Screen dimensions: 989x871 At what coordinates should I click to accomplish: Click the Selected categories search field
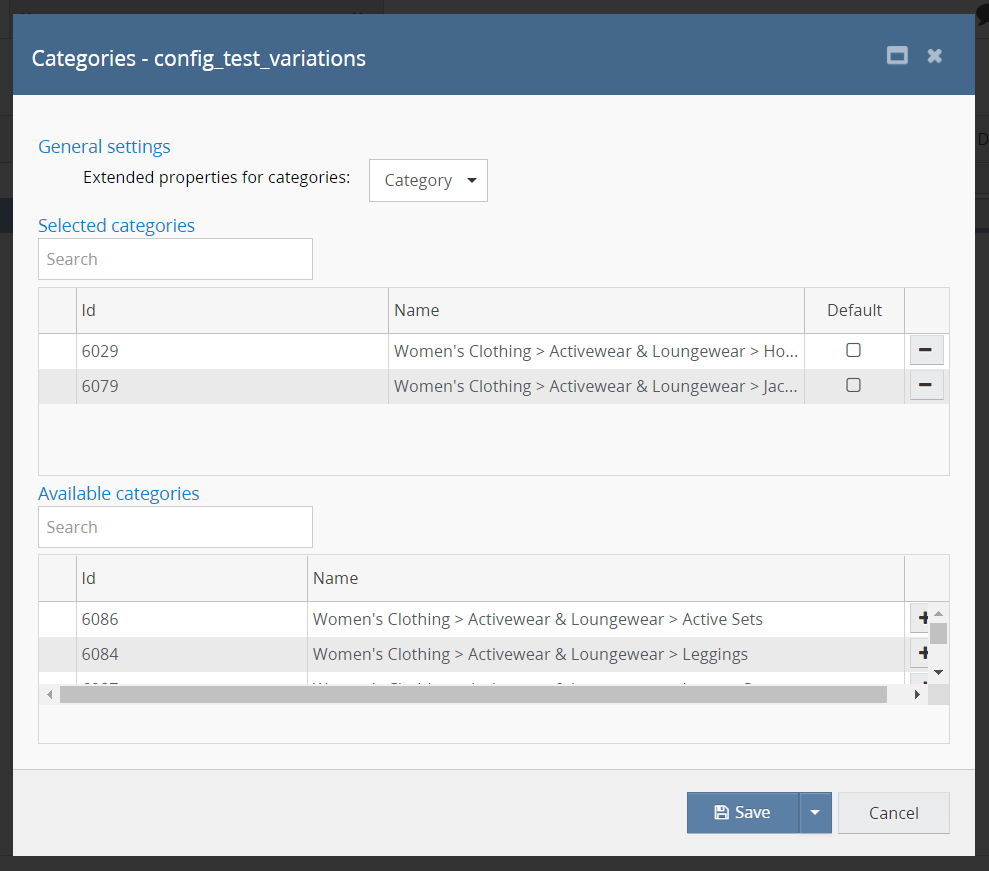point(175,259)
